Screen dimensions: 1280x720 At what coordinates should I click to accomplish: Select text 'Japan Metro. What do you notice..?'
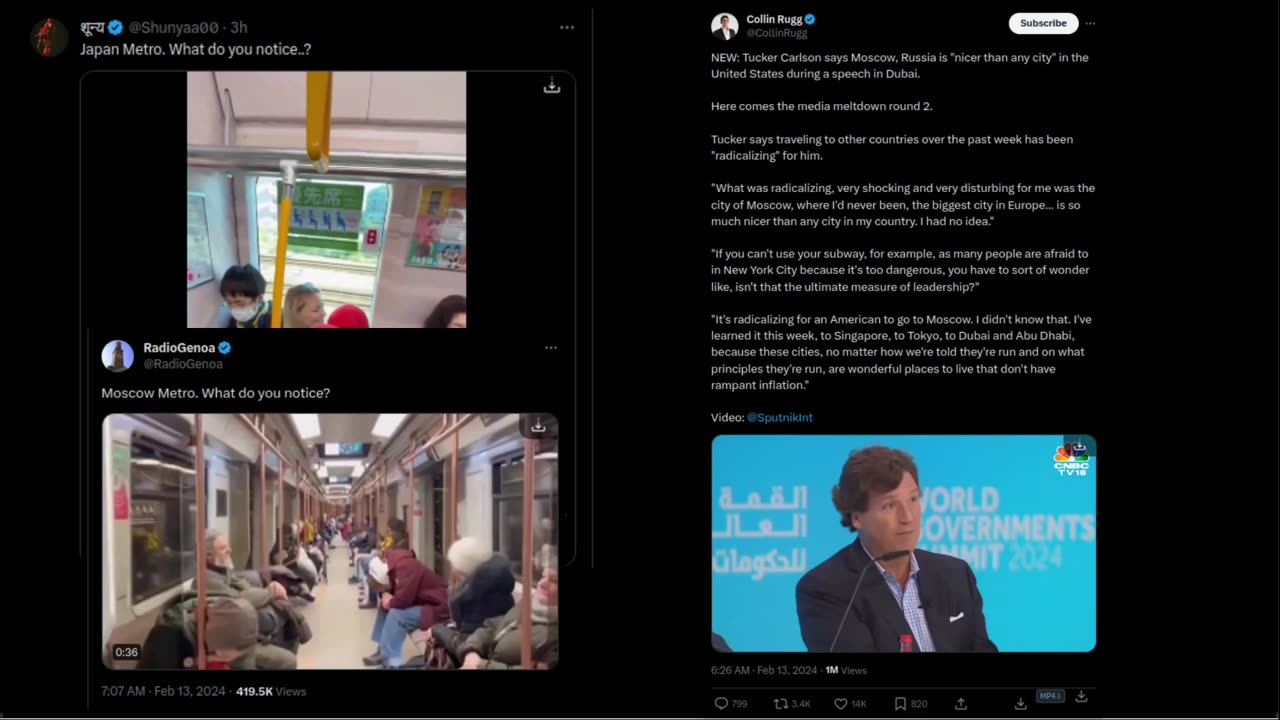[195, 49]
